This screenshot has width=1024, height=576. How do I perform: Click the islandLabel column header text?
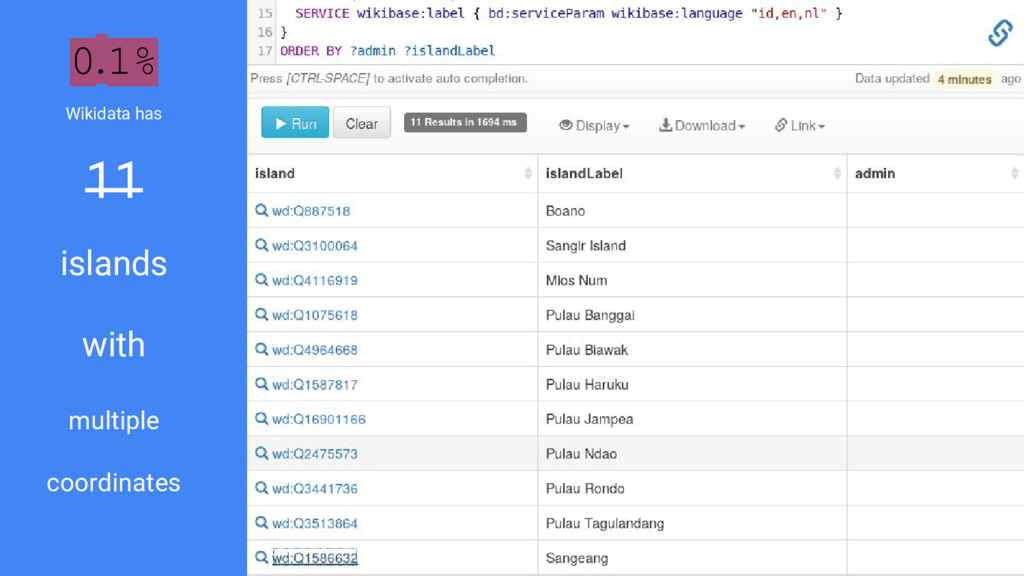tap(584, 173)
